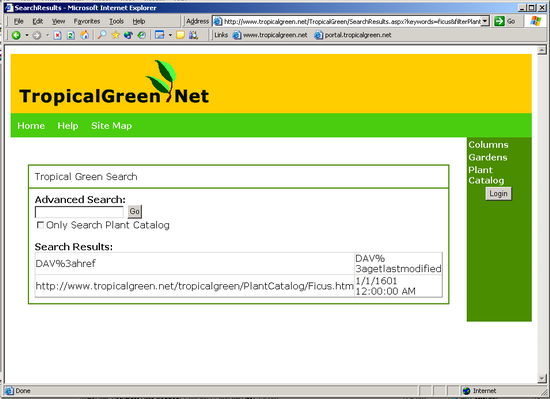Click the Done page icon in the status bar
This screenshot has height=399, width=550.
(9, 391)
